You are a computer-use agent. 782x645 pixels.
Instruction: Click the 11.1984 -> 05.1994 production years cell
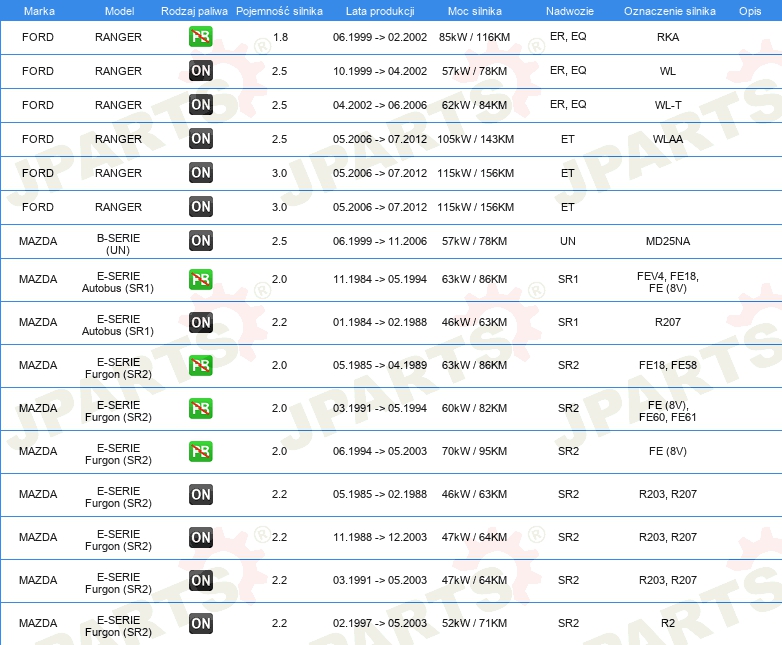tap(380, 279)
